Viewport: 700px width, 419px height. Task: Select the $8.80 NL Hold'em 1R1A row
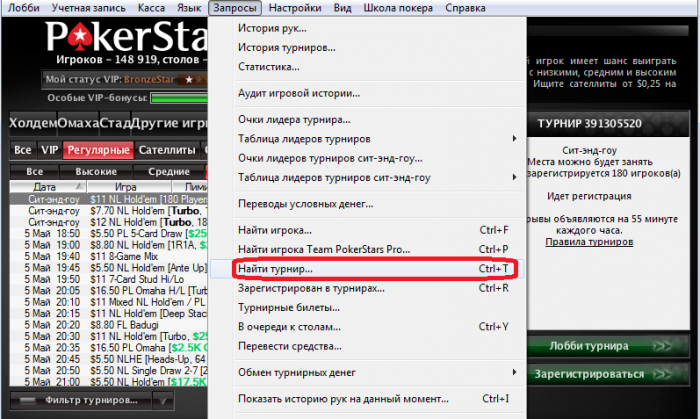point(109,245)
